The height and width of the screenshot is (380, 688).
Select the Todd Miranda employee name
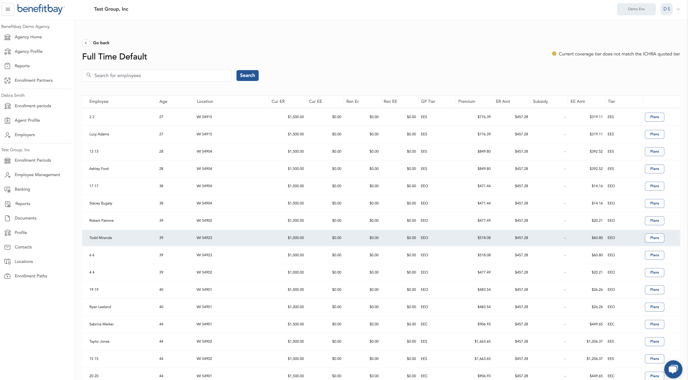tap(100, 238)
